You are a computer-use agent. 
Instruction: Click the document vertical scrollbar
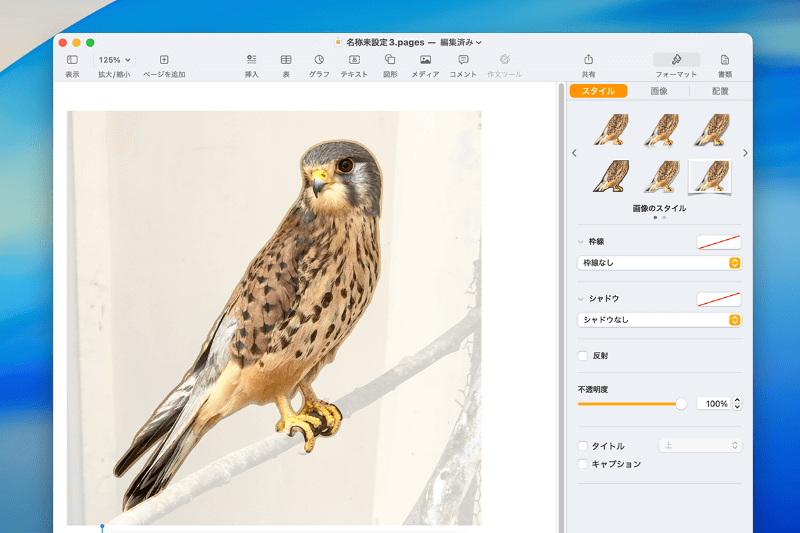(x=561, y=307)
